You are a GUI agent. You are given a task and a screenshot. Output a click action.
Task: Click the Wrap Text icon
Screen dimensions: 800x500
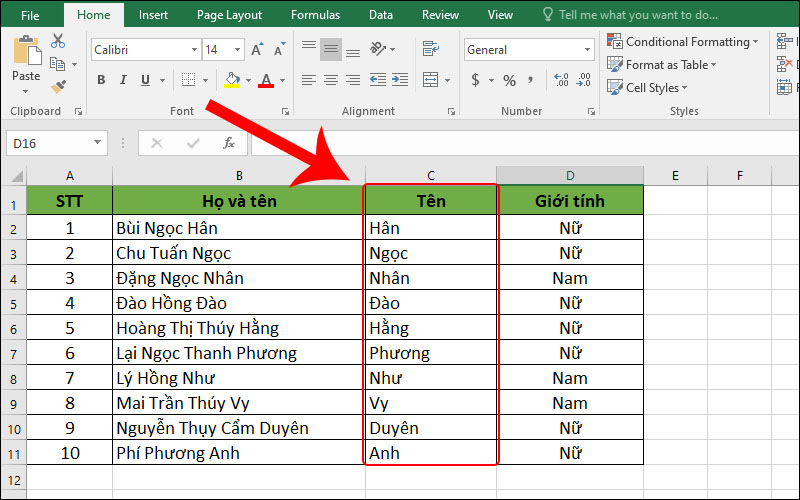pyautogui.click(x=430, y=49)
